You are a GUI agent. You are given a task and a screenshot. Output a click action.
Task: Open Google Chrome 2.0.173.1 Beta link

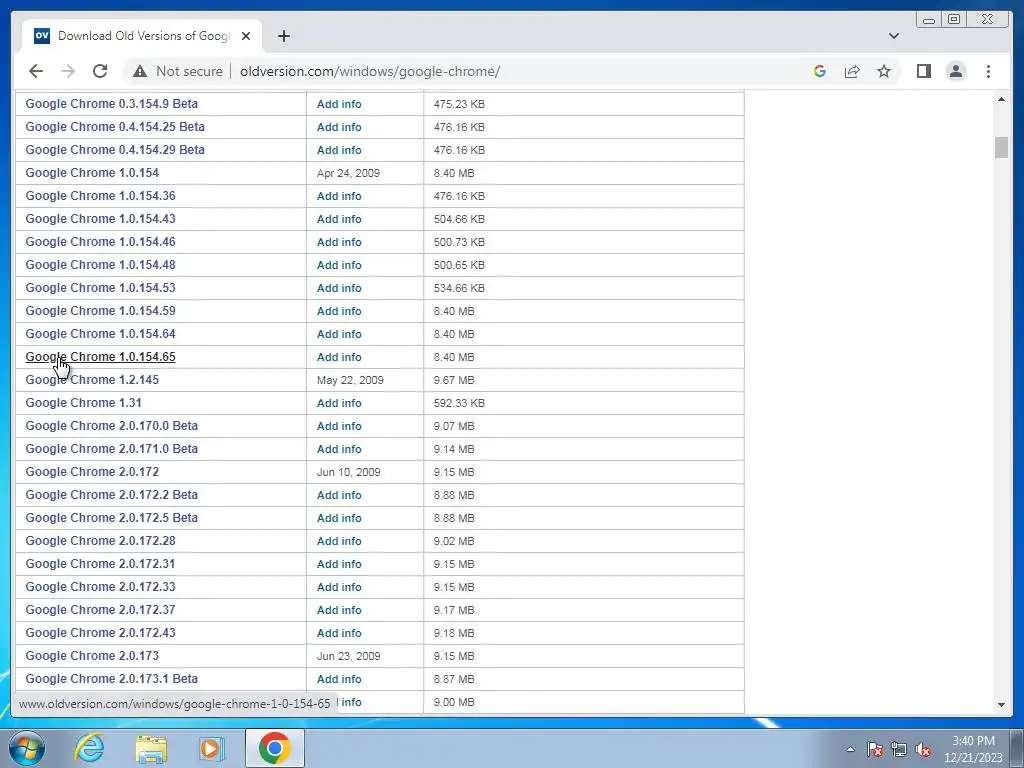pos(112,679)
